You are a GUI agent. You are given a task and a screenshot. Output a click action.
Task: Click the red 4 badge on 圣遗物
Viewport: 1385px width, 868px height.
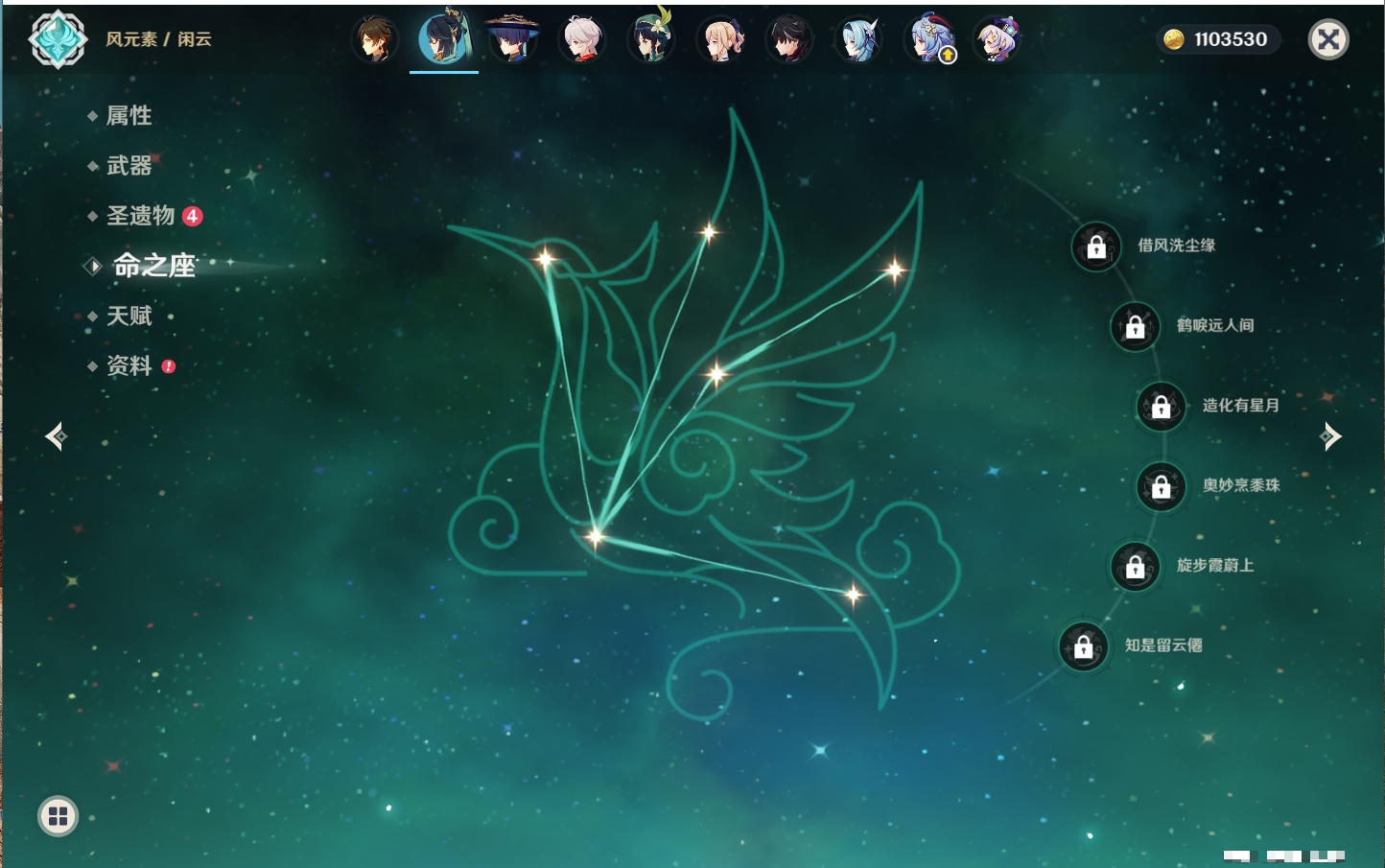point(193,216)
